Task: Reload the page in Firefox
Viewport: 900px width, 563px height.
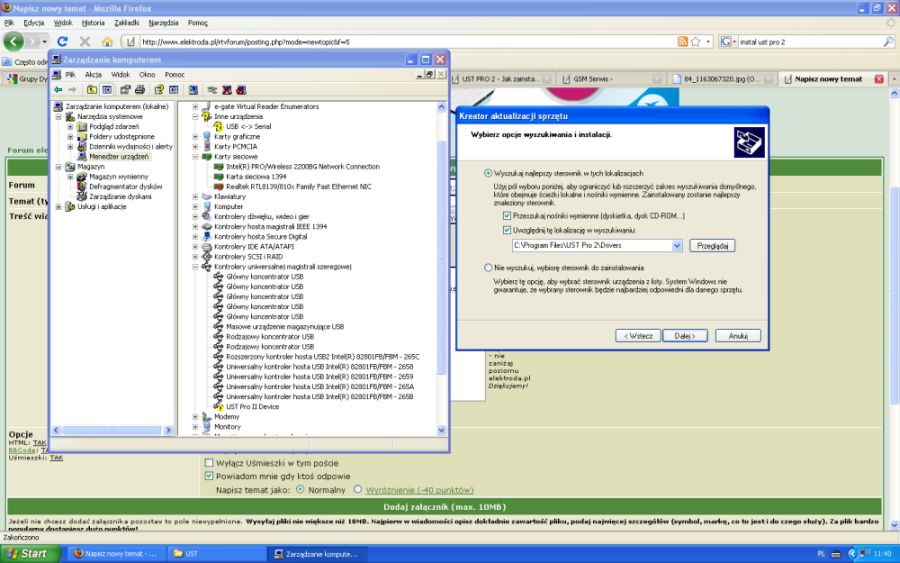Action: (63, 41)
